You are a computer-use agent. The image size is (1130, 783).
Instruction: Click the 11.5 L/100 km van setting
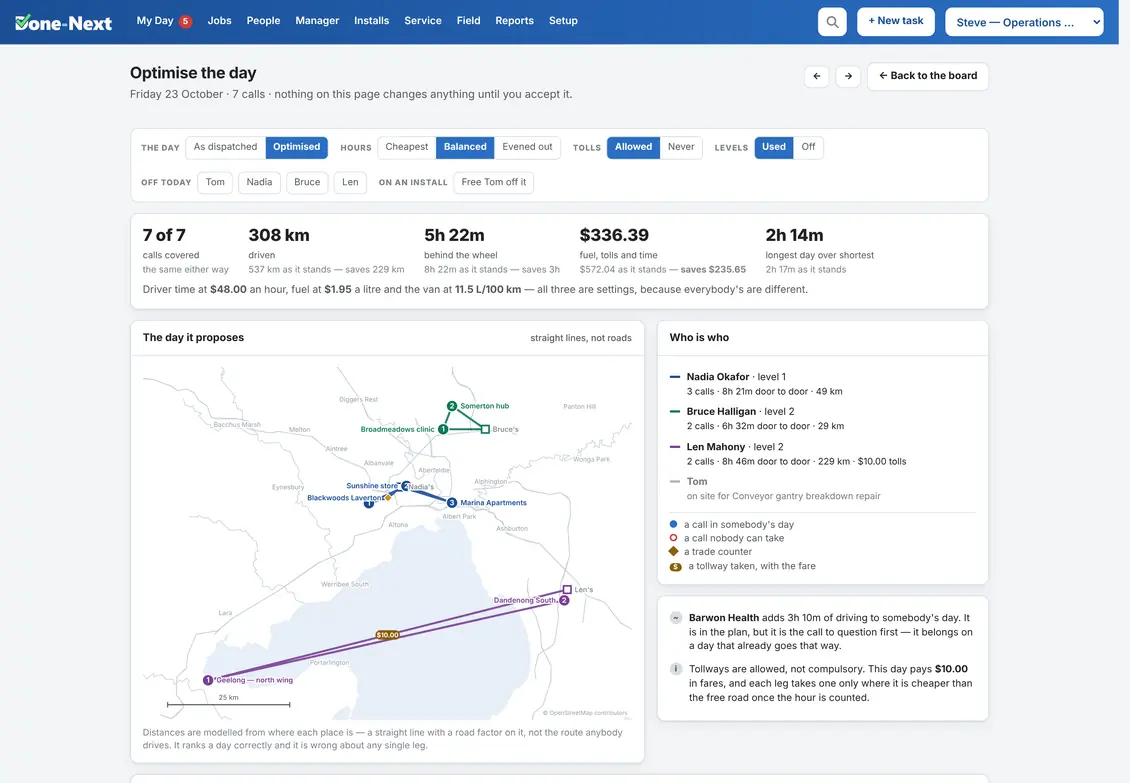coord(488,290)
